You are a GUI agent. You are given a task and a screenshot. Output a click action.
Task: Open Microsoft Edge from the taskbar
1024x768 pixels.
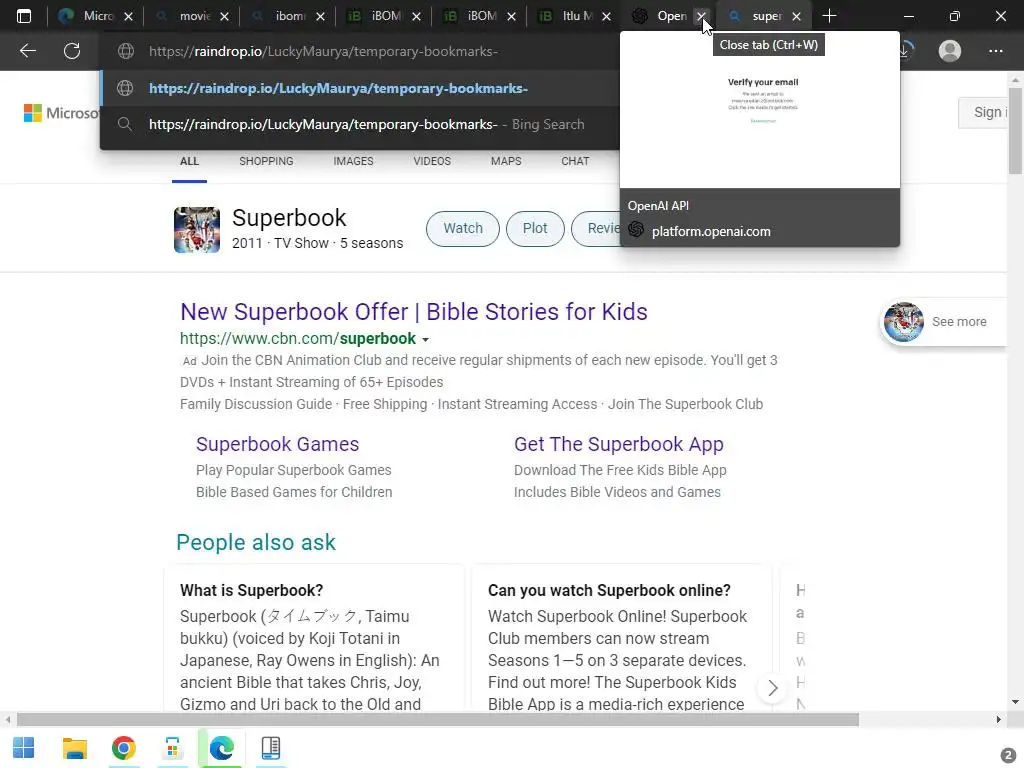221,748
